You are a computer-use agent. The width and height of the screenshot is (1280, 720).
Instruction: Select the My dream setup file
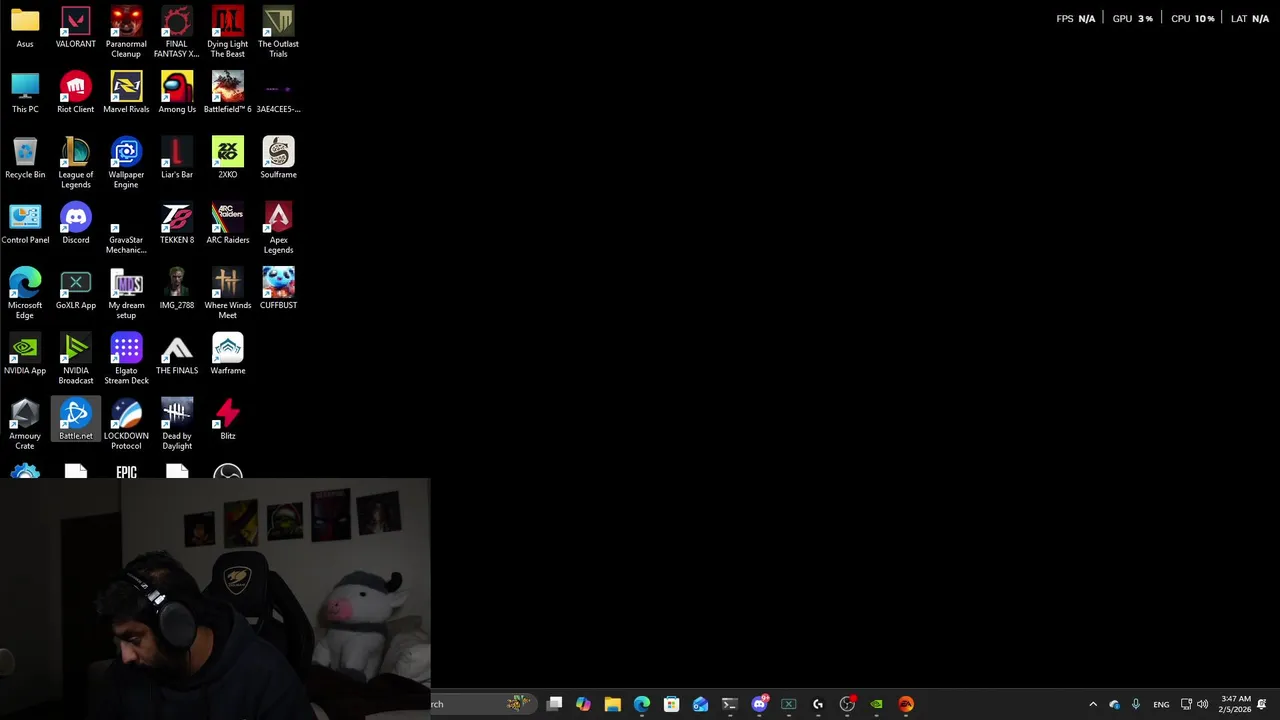[126, 294]
